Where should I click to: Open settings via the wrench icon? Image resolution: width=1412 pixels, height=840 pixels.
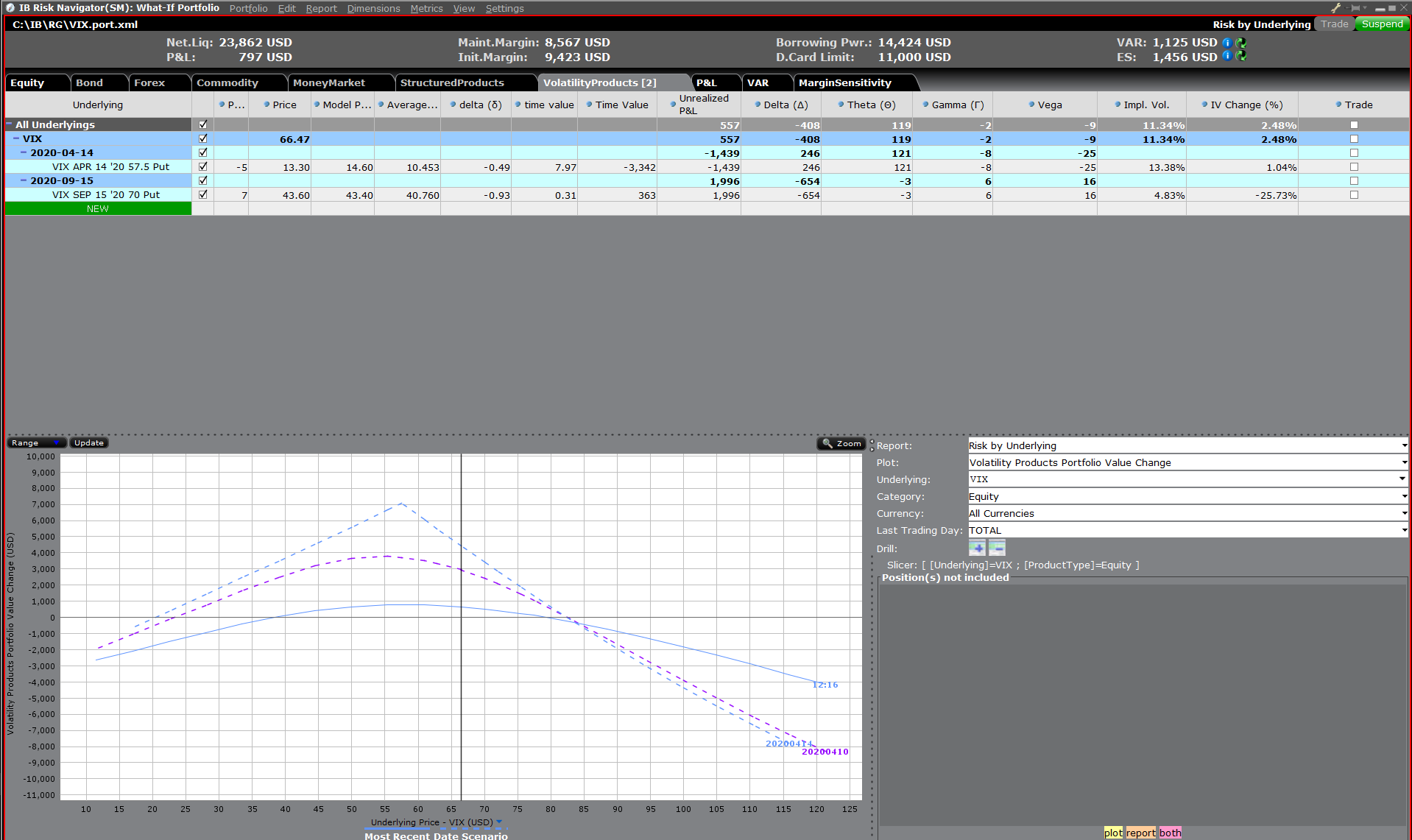pos(1335,7)
